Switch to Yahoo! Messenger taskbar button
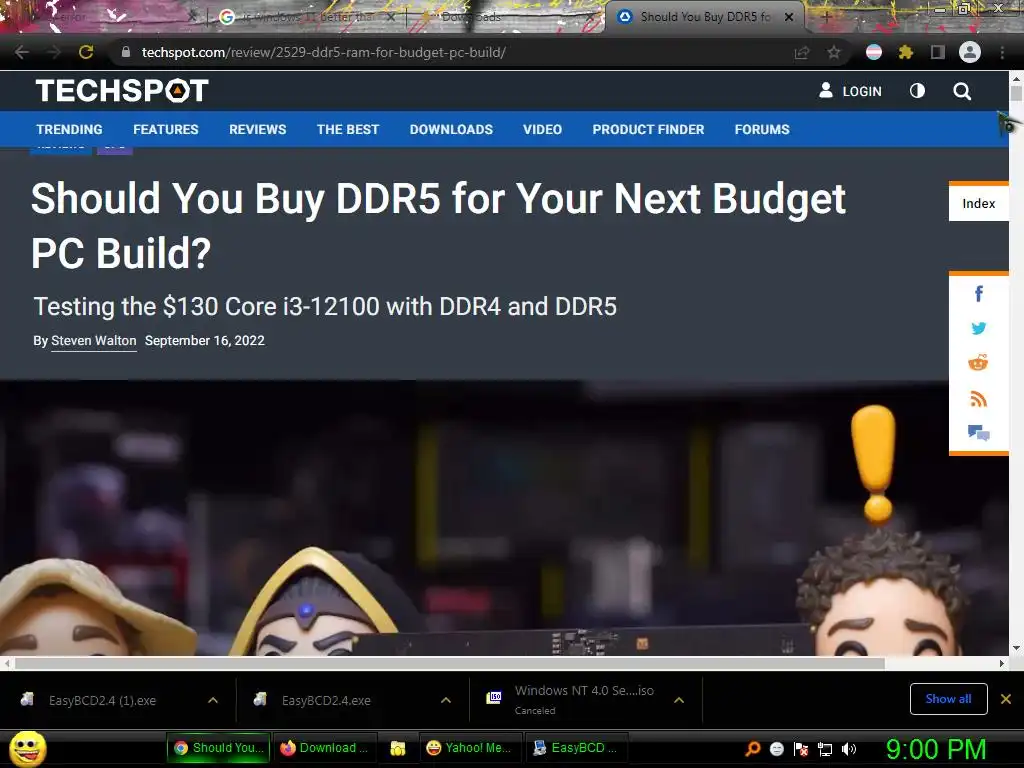 pyautogui.click(x=469, y=748)
